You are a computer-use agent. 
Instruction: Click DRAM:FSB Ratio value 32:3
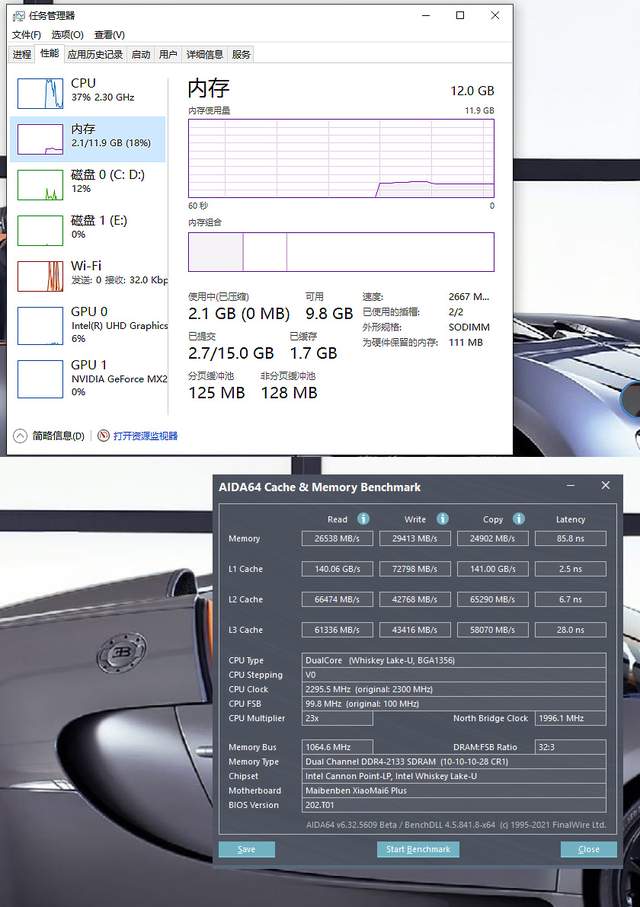pos(571,747)
